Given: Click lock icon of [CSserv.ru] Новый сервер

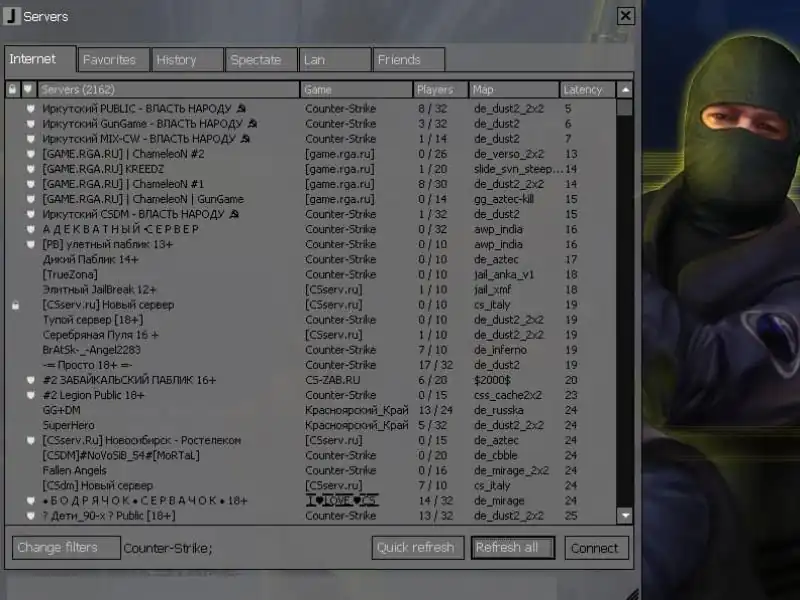Looking at the screenshot, I should coord(15,305).
